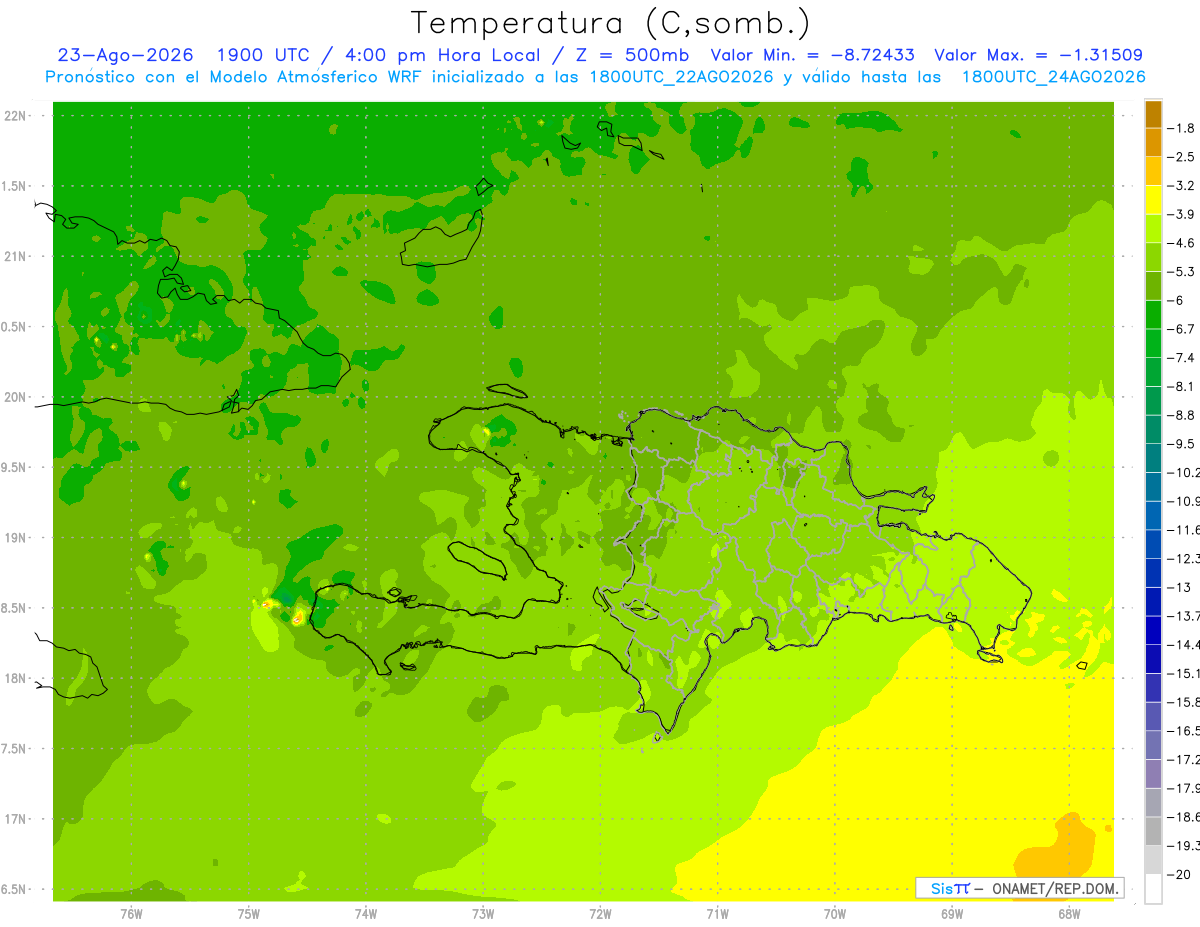Click the "76W" longitude label
Viewport: 1200px width, 927px height.
[x=131, y=914]
